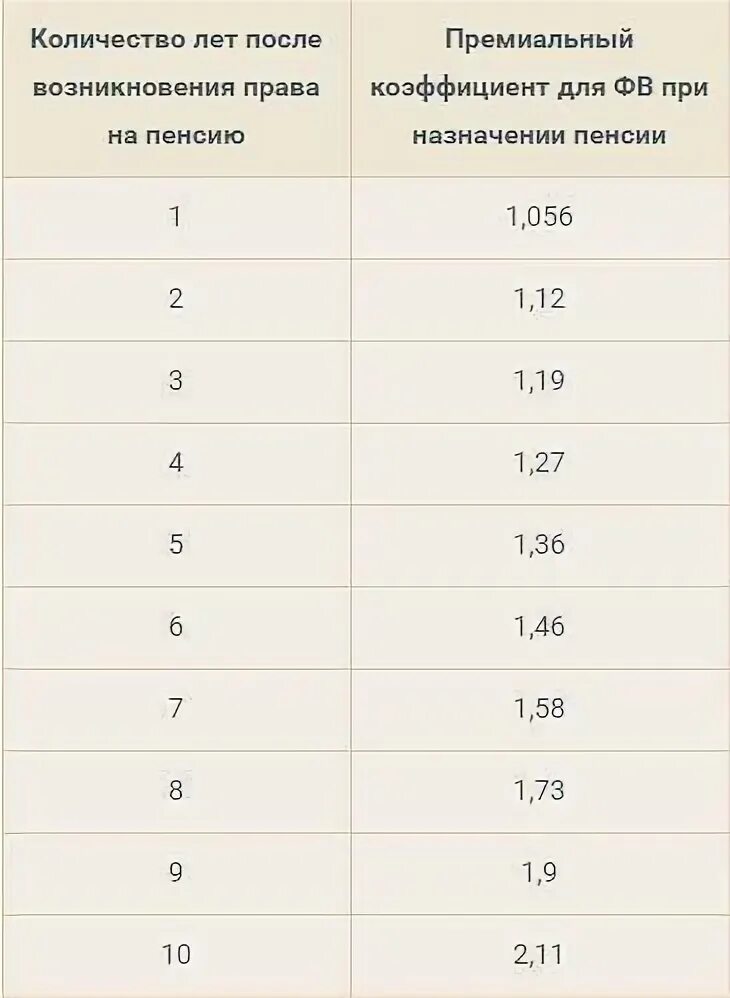Click the premium coefficient column header
Screen dimensions: 730x998
(x=540, y=88)
